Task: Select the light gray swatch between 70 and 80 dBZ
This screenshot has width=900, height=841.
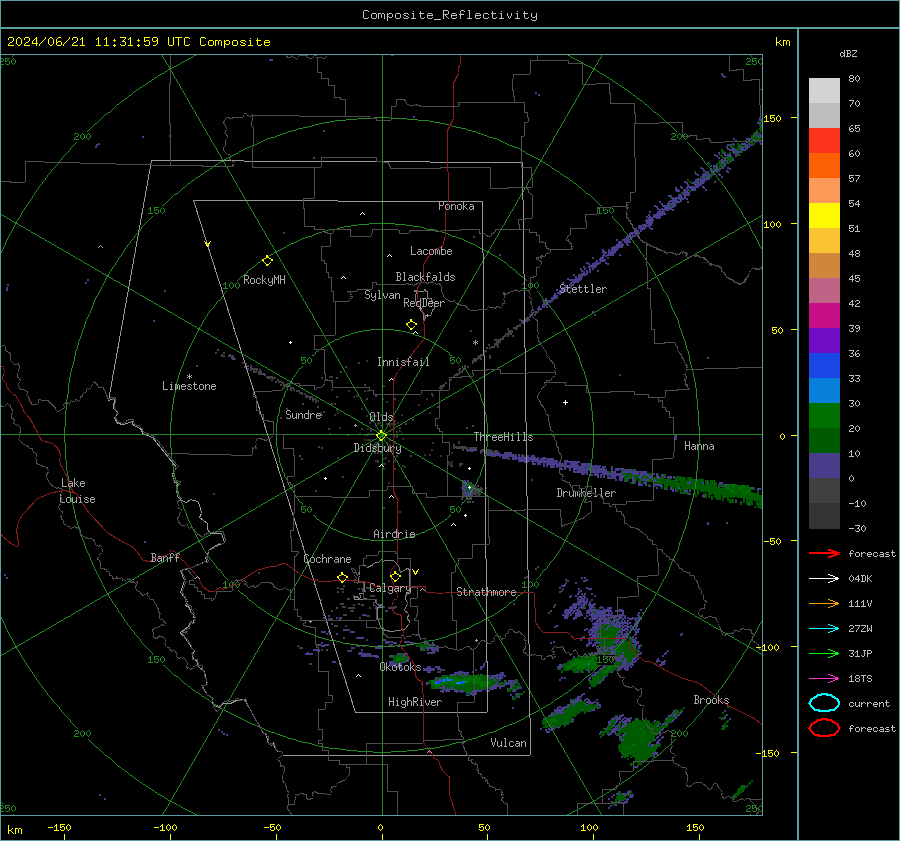Action: coord(824,91)
